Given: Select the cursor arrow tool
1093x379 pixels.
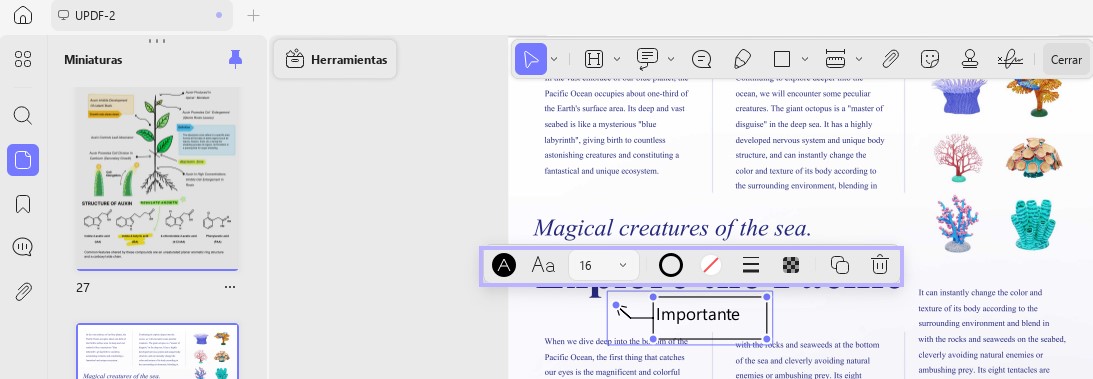Looking at the screenshot, I should 531,59.
